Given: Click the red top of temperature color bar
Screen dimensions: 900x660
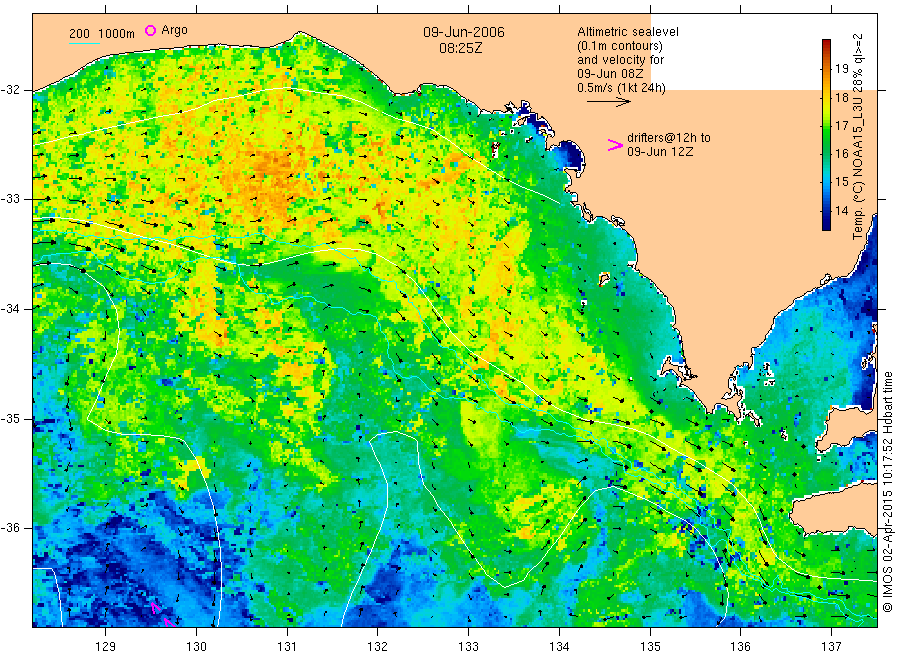Looking at the screenshot, I should pos(826,45).
